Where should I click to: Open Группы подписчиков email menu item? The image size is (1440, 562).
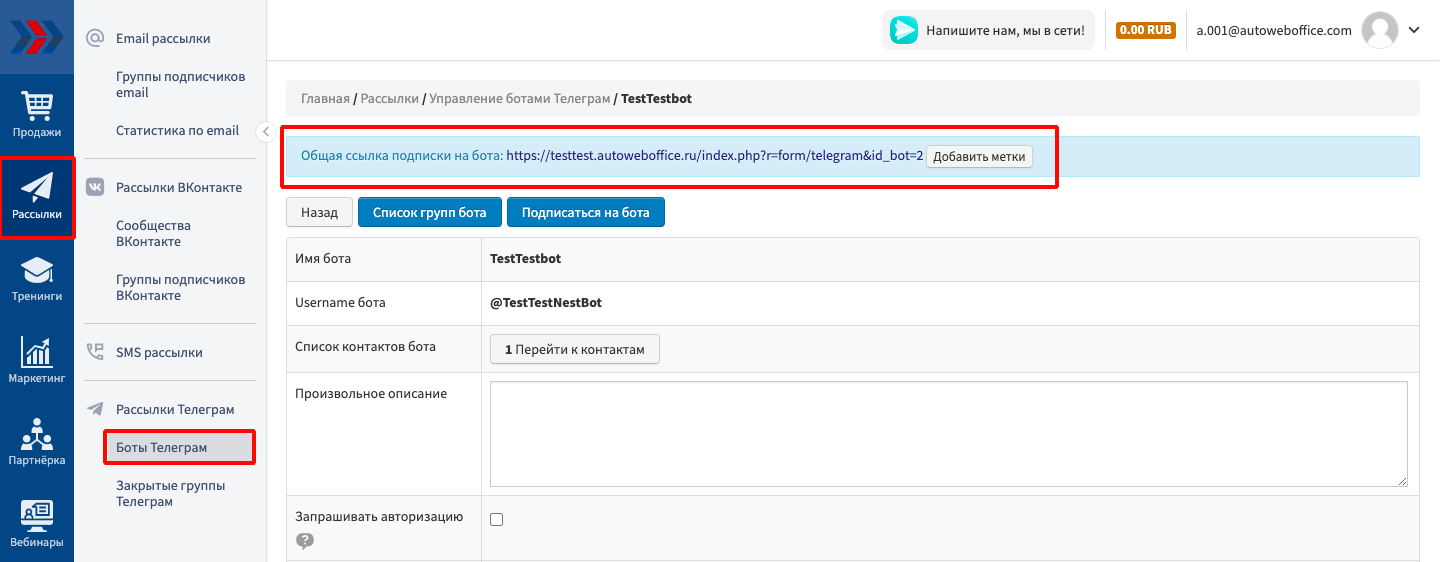pos(180,84)
